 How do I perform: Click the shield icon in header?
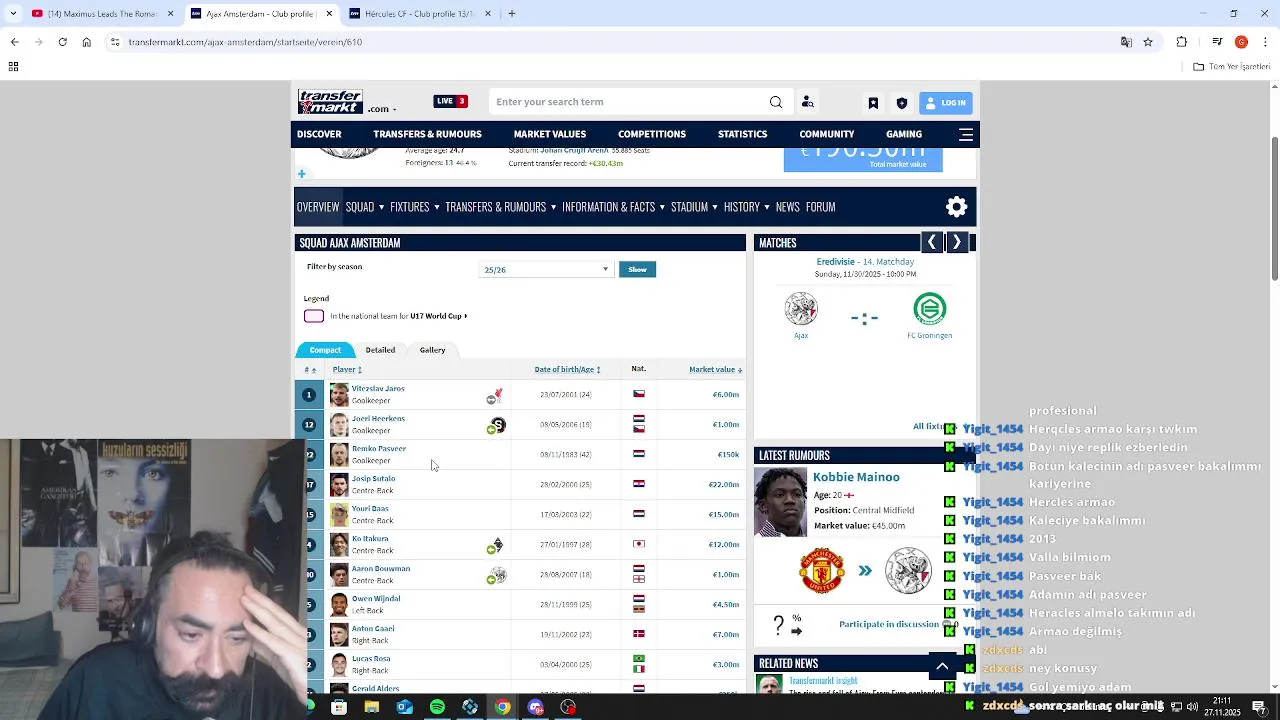(x=902, y=103)
